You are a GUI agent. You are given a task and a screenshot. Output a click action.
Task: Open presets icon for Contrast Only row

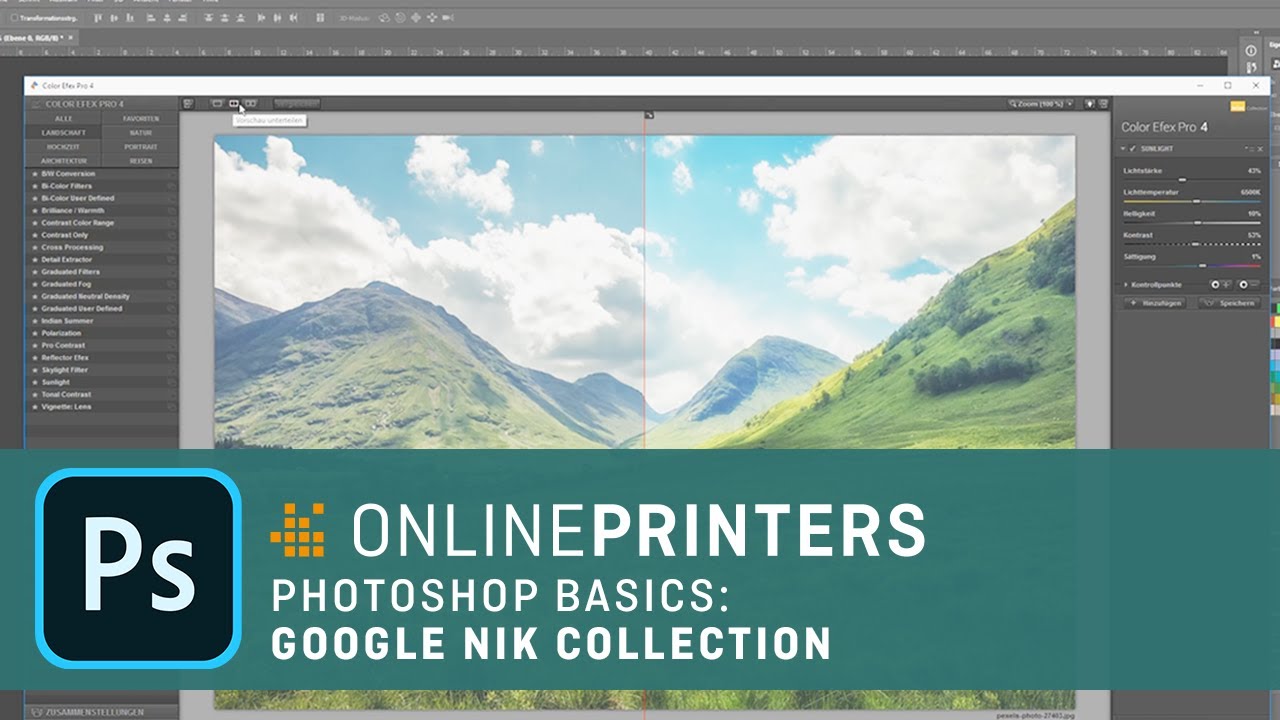pos(172,235)
